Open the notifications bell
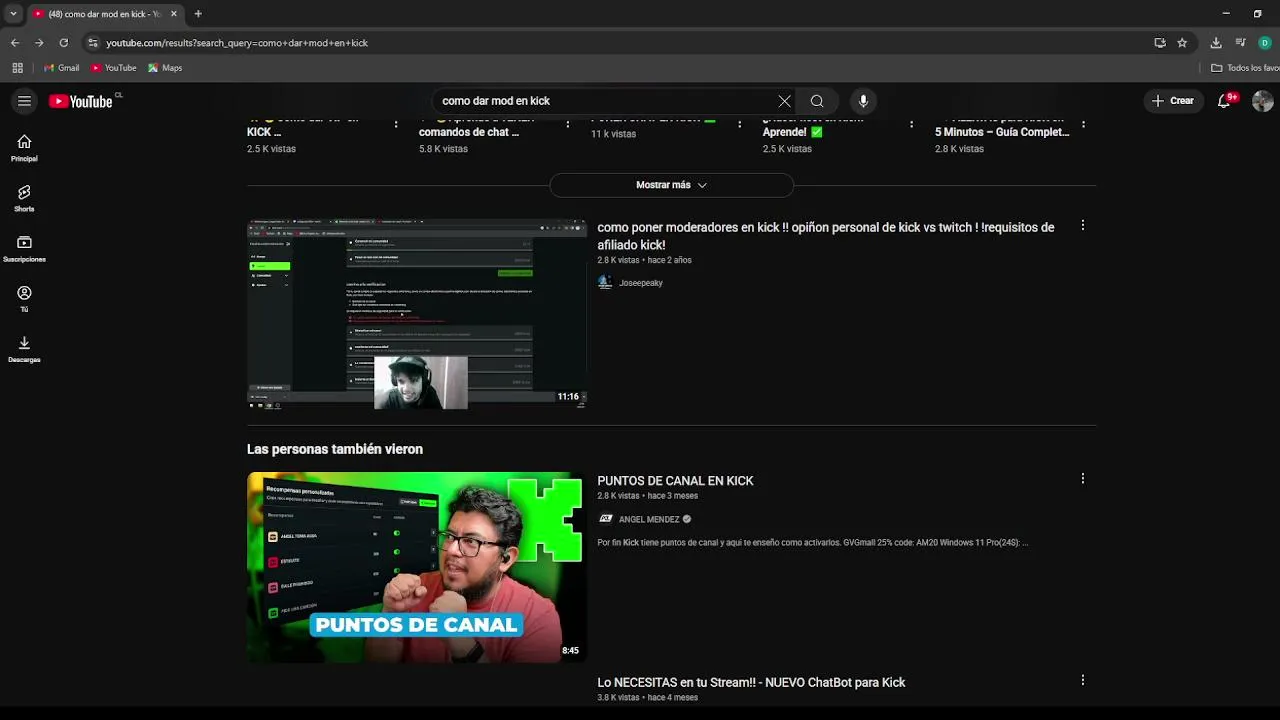 1224,101
